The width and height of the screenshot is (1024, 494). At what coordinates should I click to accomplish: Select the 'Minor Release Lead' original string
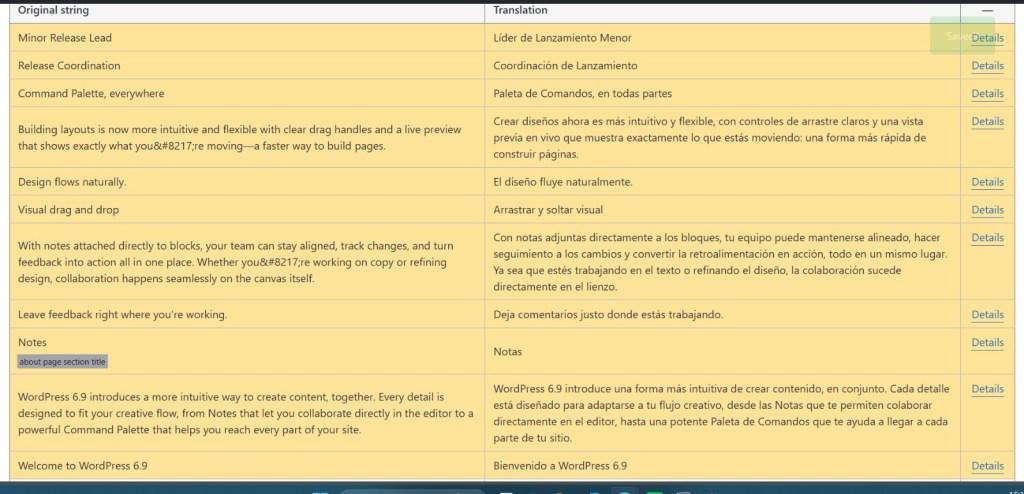point(65,38)
